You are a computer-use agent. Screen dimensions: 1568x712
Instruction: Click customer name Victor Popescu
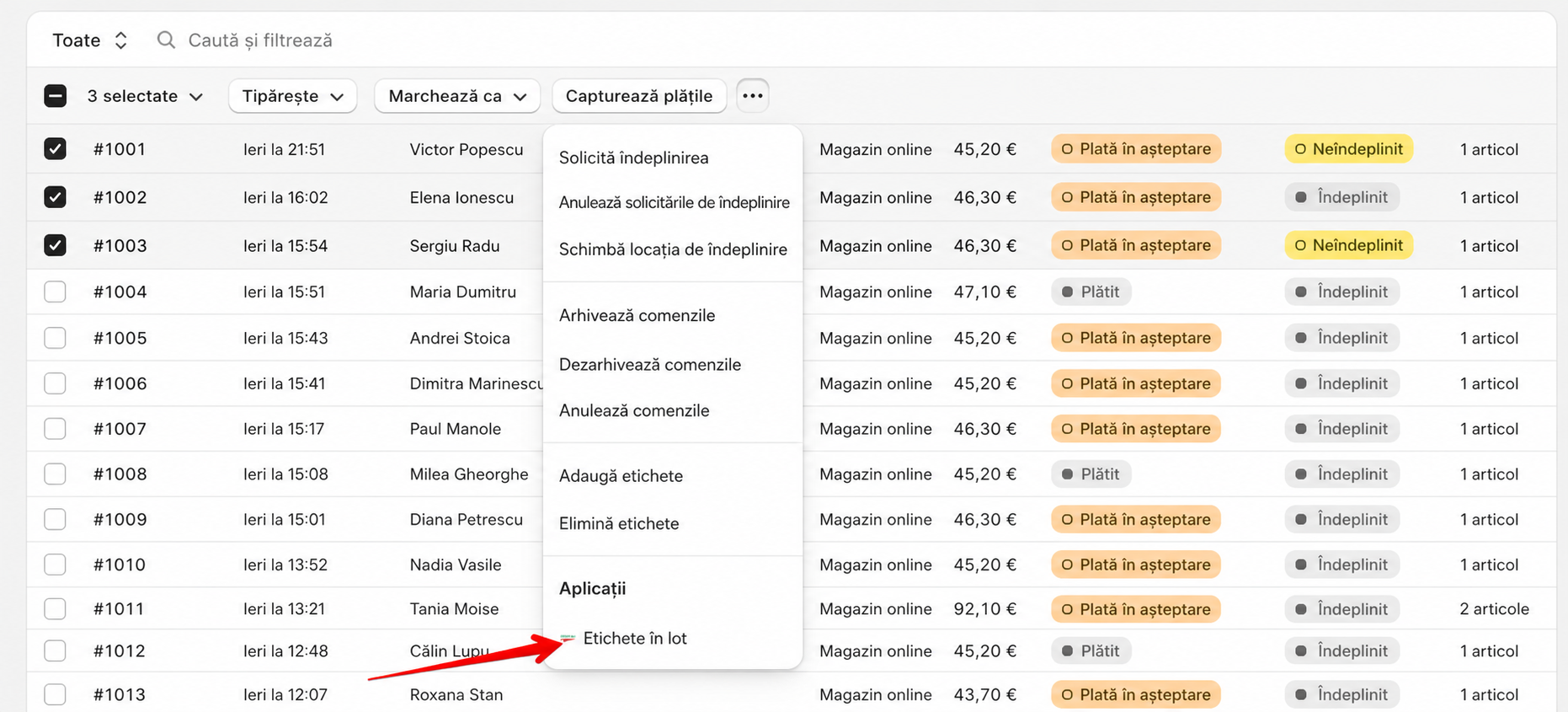click(467, 149)
